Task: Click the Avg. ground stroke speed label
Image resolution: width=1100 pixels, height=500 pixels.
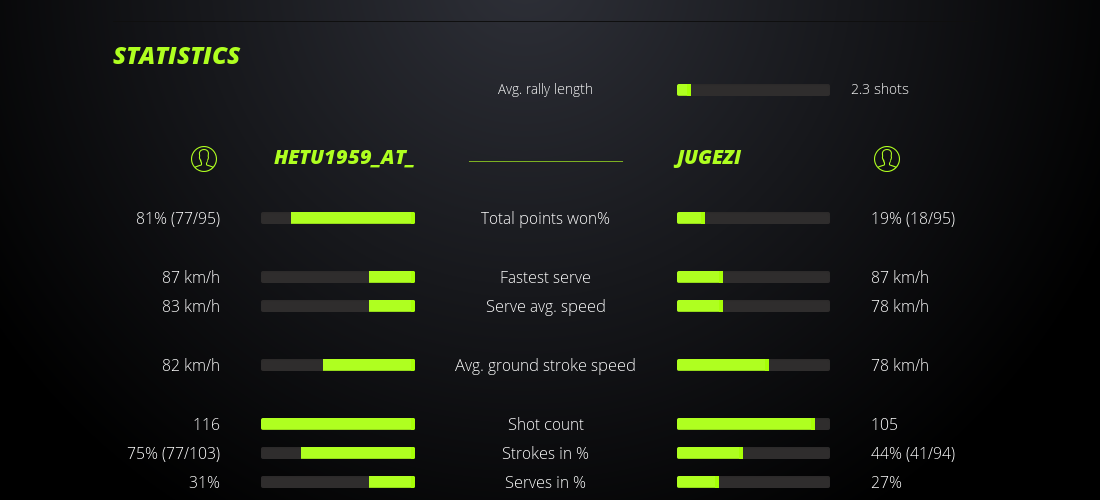Action: tap(545, 365)
